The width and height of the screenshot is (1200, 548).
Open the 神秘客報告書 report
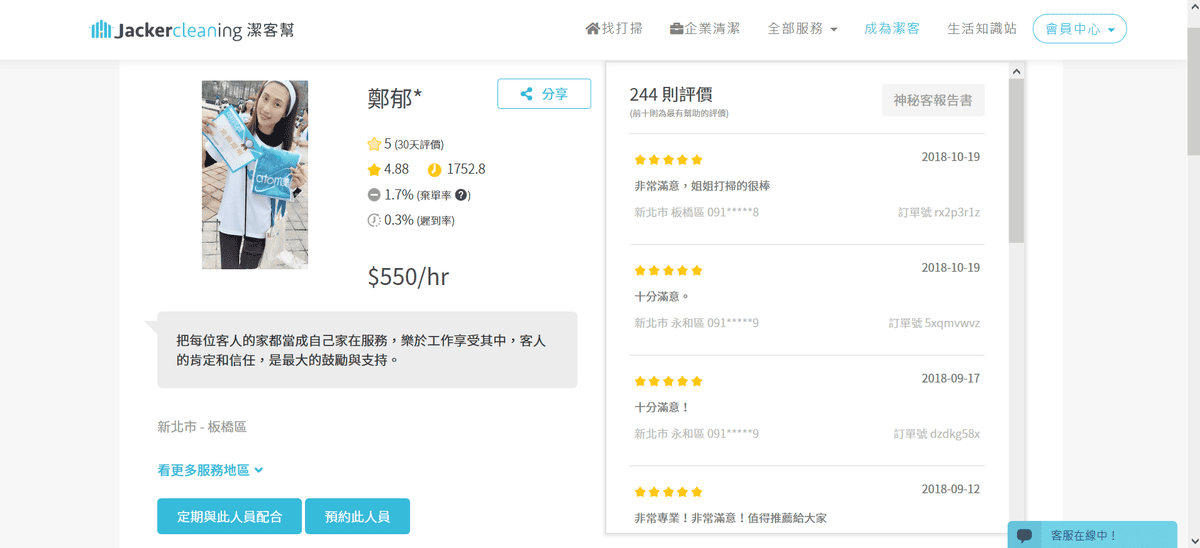pos(932,100)
